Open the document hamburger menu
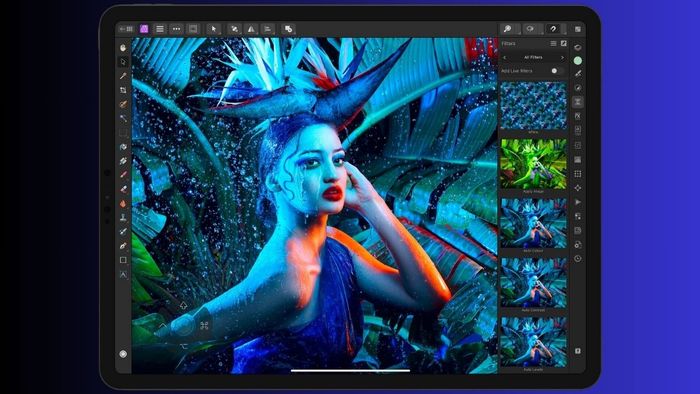 coord(160,29)
